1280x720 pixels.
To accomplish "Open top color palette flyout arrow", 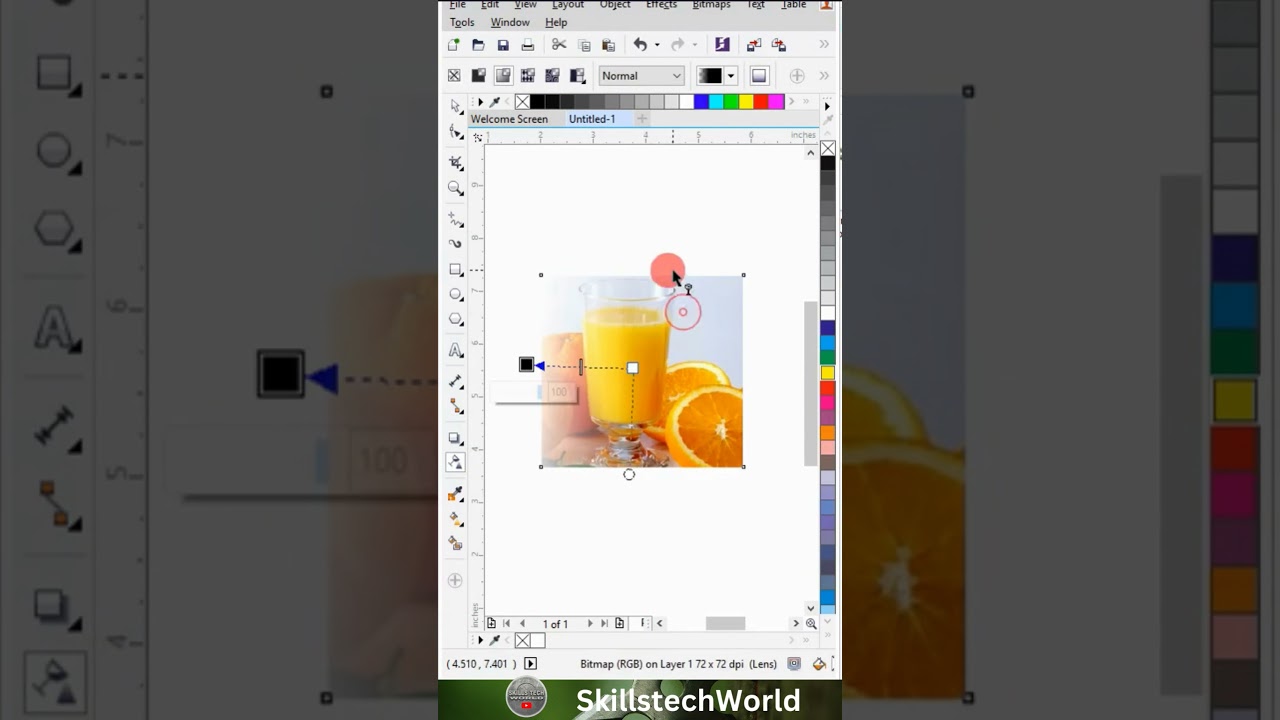I will tap(480, 102).
